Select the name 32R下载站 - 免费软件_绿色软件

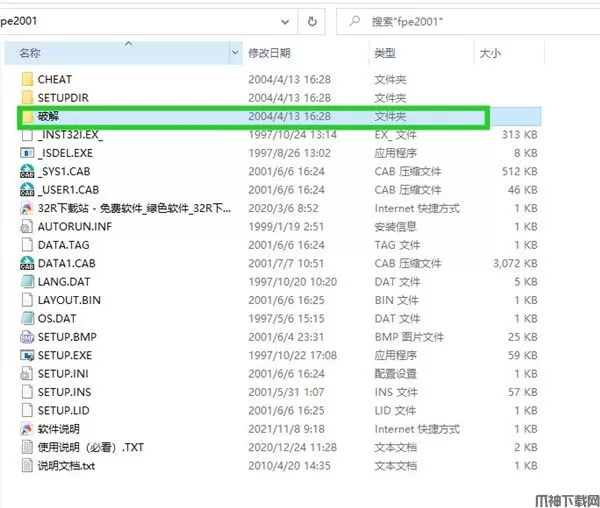click(134, 208)
